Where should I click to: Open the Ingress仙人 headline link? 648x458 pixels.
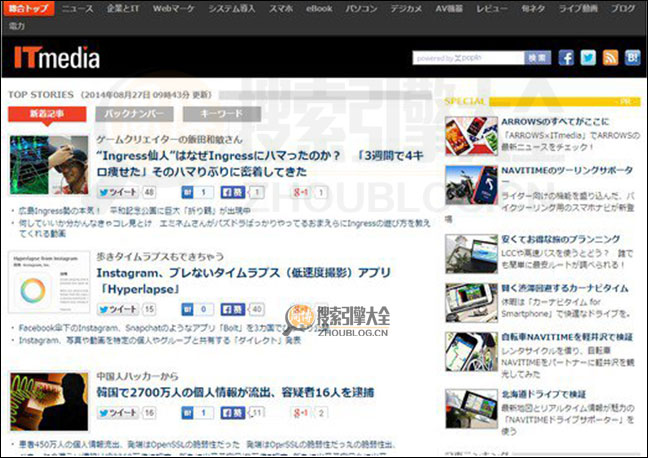point(260,164)
